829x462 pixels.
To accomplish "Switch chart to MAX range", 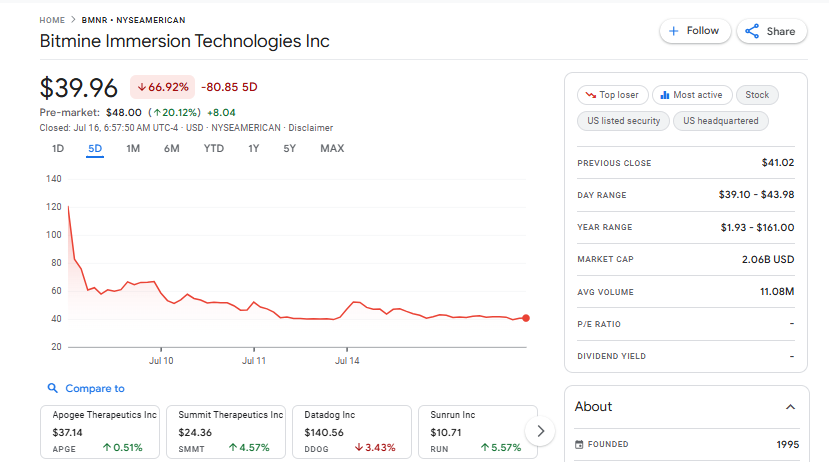I will 332,149.
